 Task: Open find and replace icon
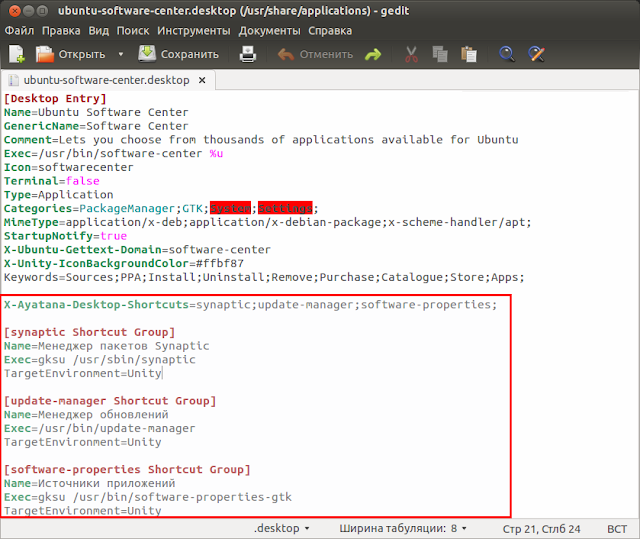(x=536, y=54)
